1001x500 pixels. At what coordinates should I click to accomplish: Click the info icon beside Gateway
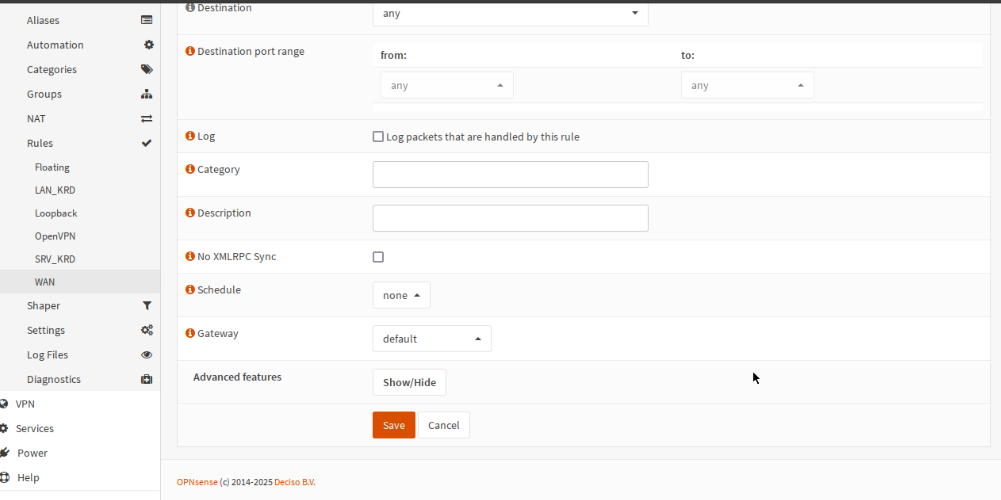tap(190, 333)
